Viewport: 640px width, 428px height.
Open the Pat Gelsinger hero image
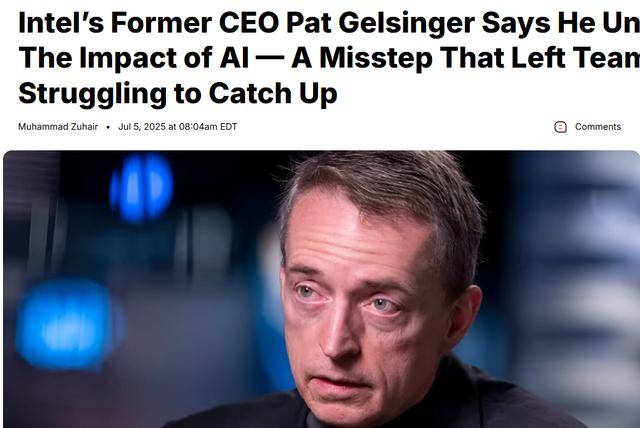(x=322, y=289)
